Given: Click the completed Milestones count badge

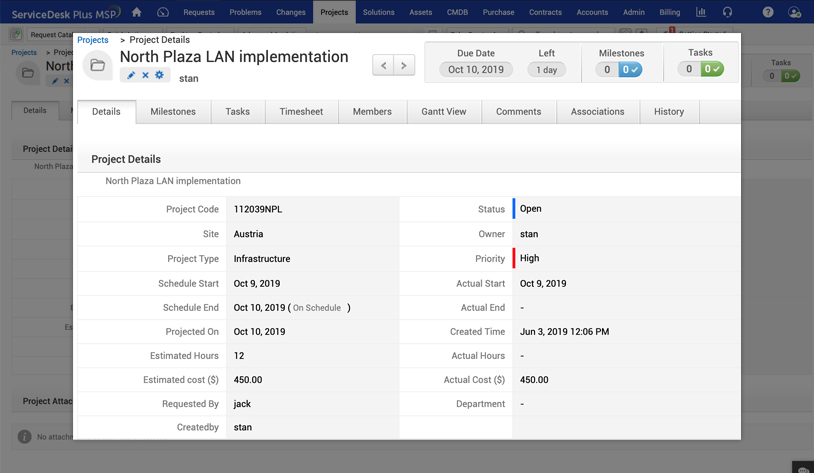Looking at the screenshot, I should 631,69.
